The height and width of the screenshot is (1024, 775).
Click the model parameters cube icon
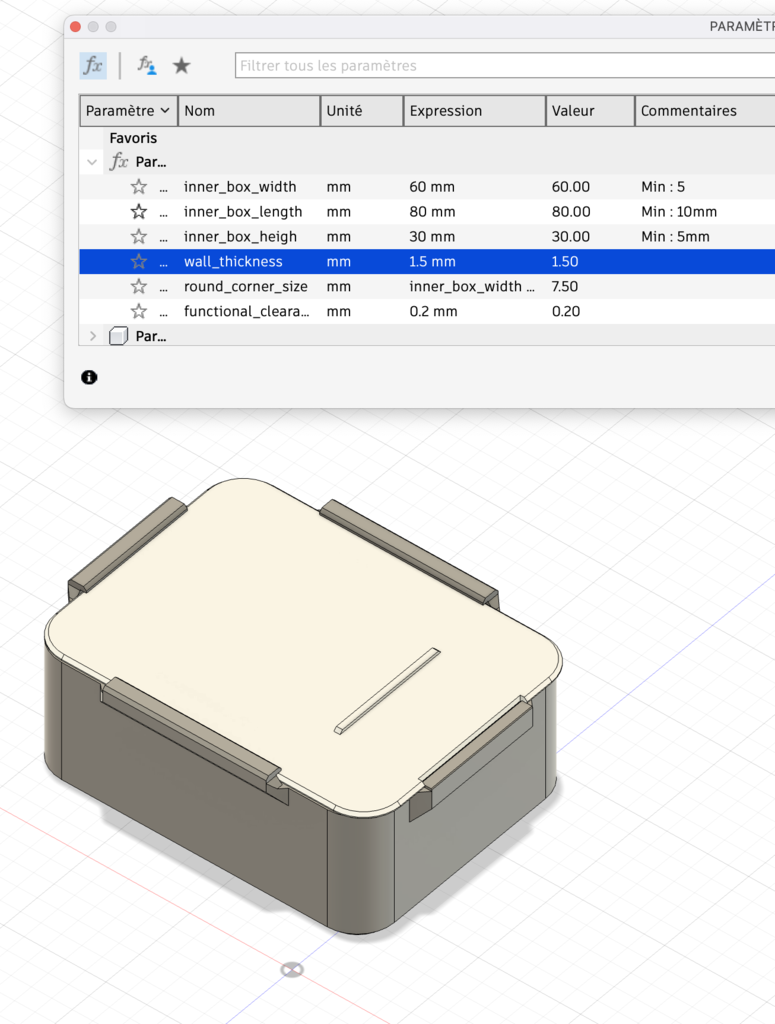pyautogui.click(x=118, y=337)
